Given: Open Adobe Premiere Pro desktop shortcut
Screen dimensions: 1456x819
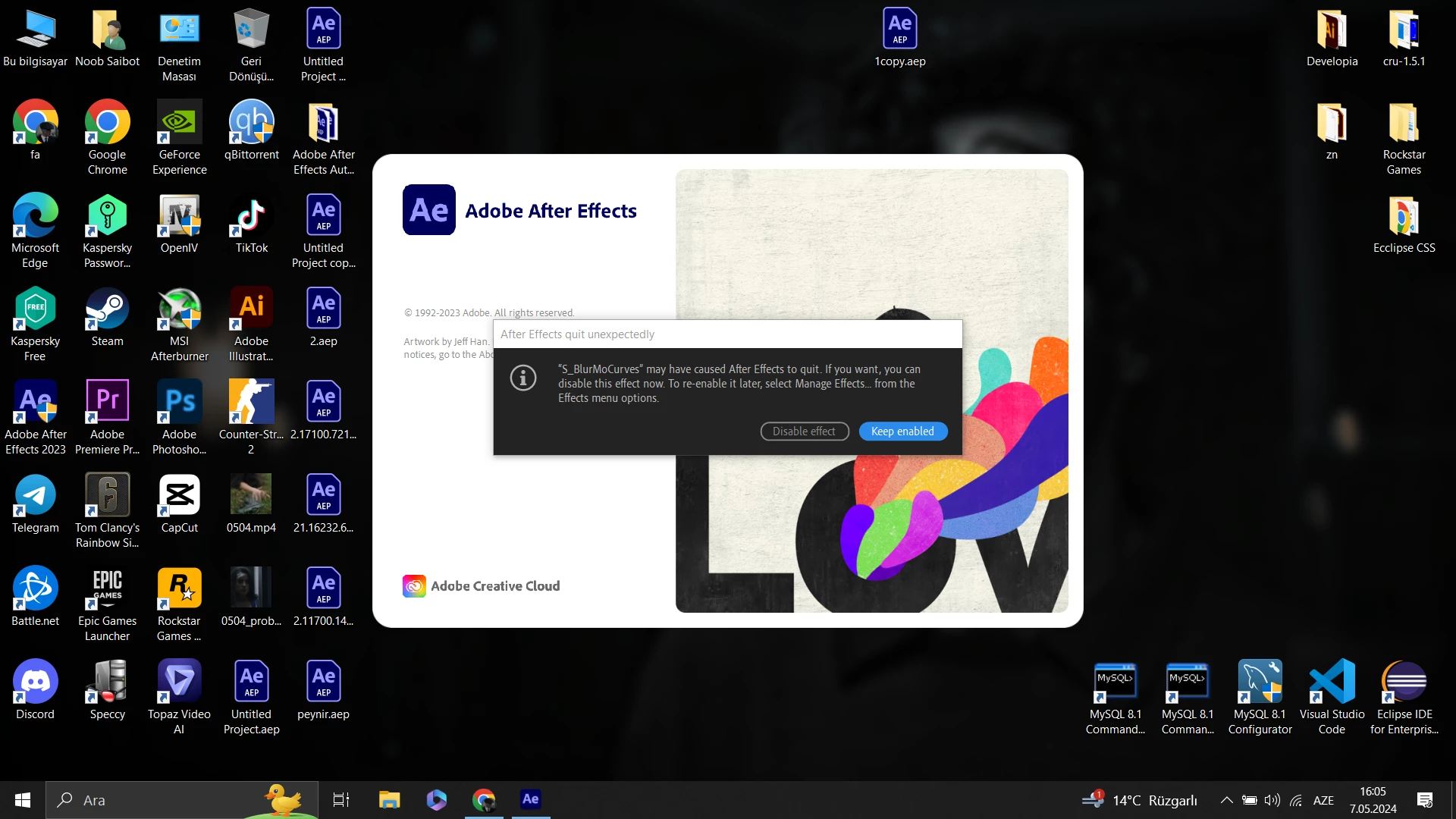Looking at the screenshot, I should pyautogui.click(x=107, y=403).
